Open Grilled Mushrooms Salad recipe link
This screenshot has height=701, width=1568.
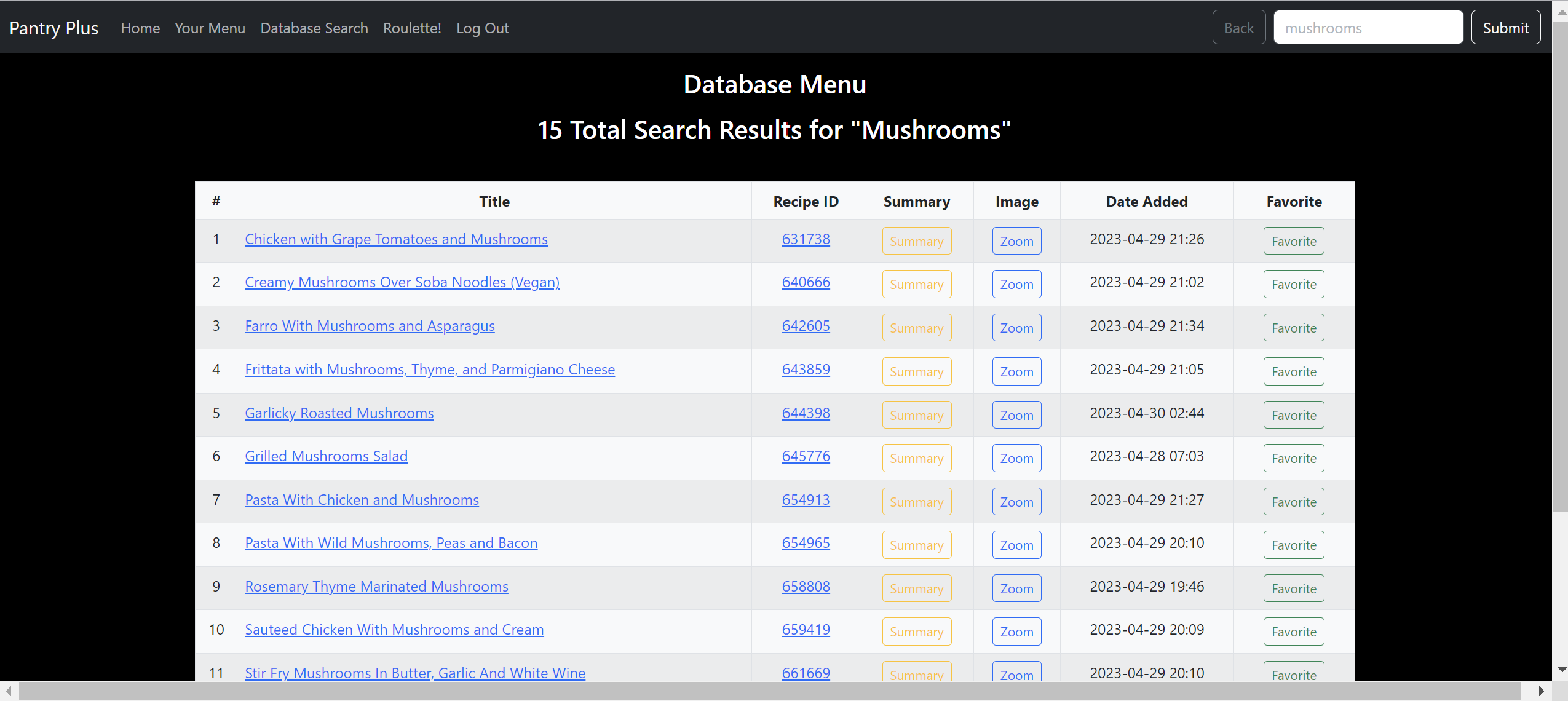(326, 456)
